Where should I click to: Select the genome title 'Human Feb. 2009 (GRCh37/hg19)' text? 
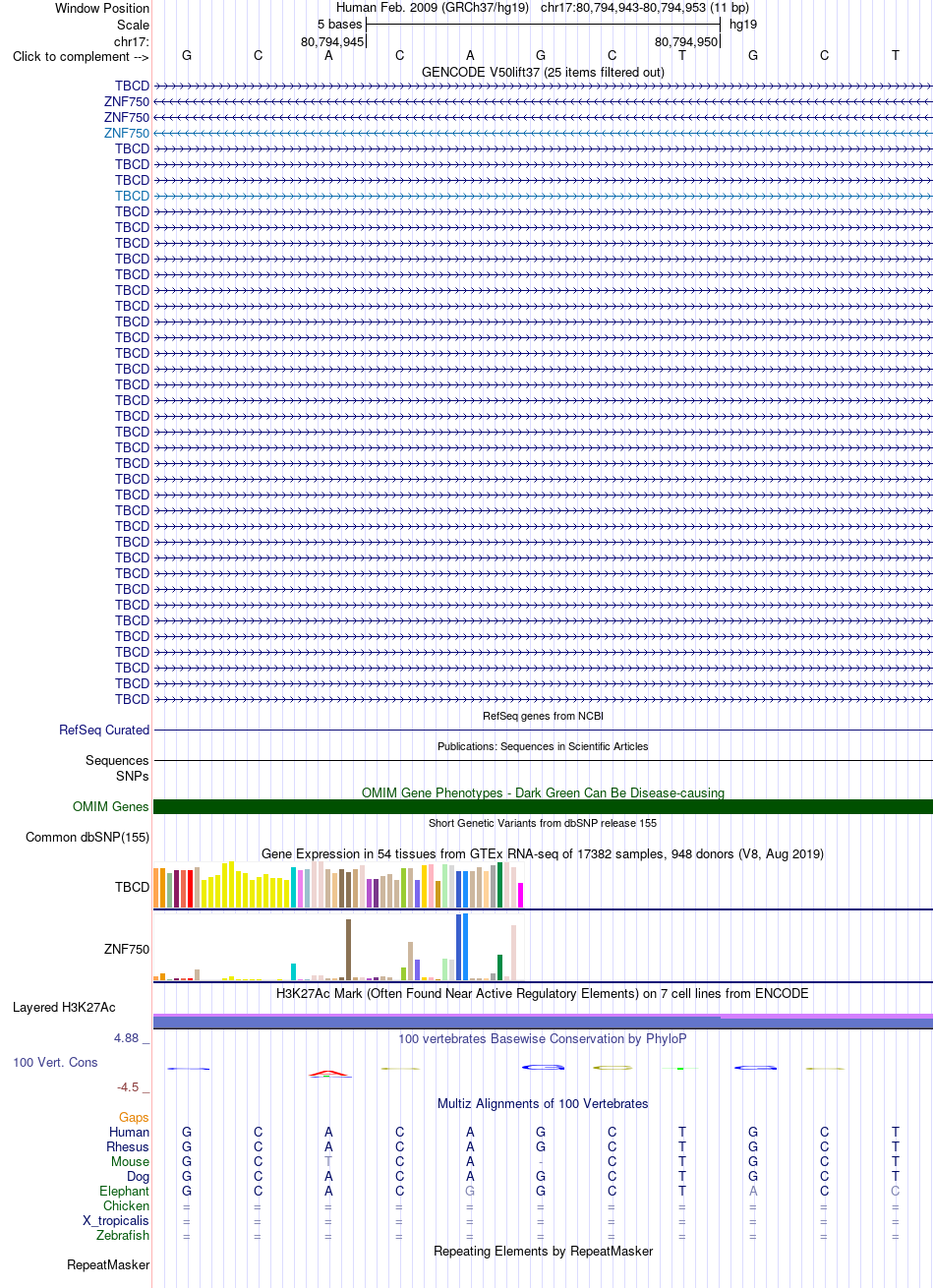[x=433, y=8]
